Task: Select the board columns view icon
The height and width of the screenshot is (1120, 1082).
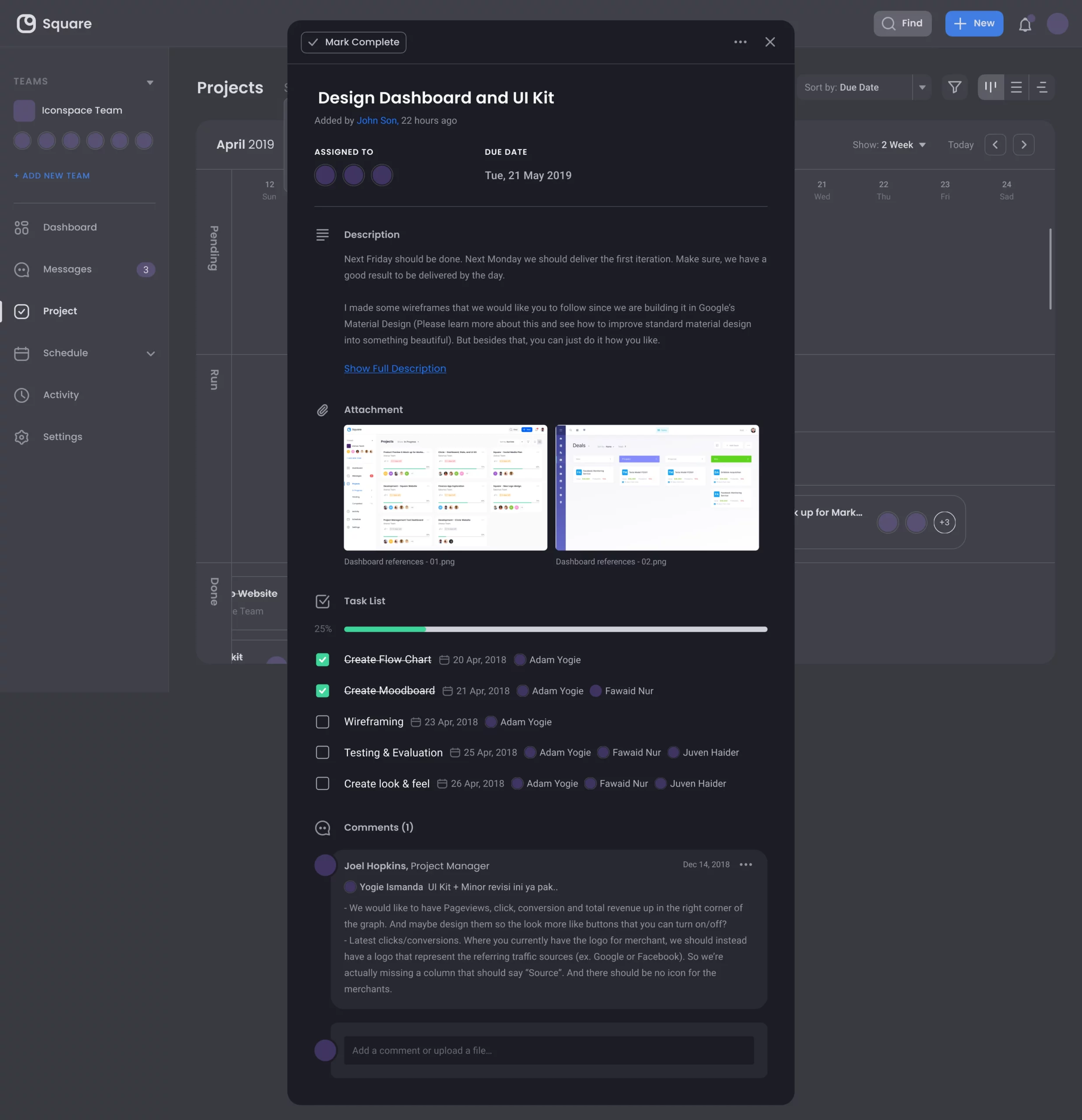Action: point(991,87)
